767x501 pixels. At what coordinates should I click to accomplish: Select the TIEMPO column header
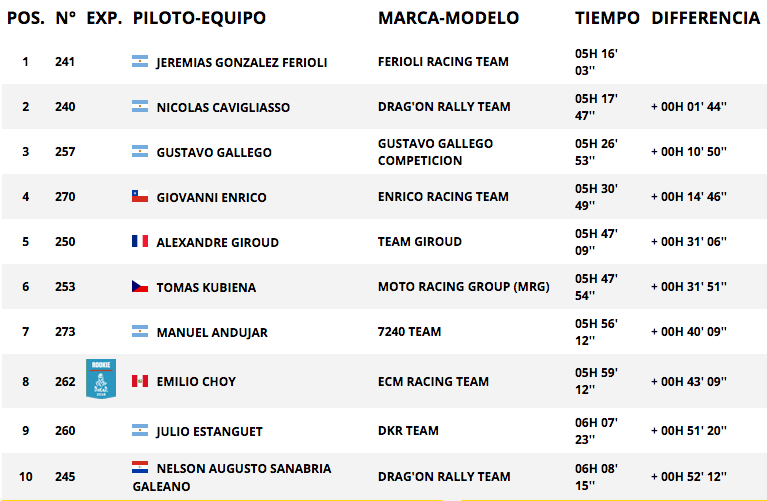point(607,18)
